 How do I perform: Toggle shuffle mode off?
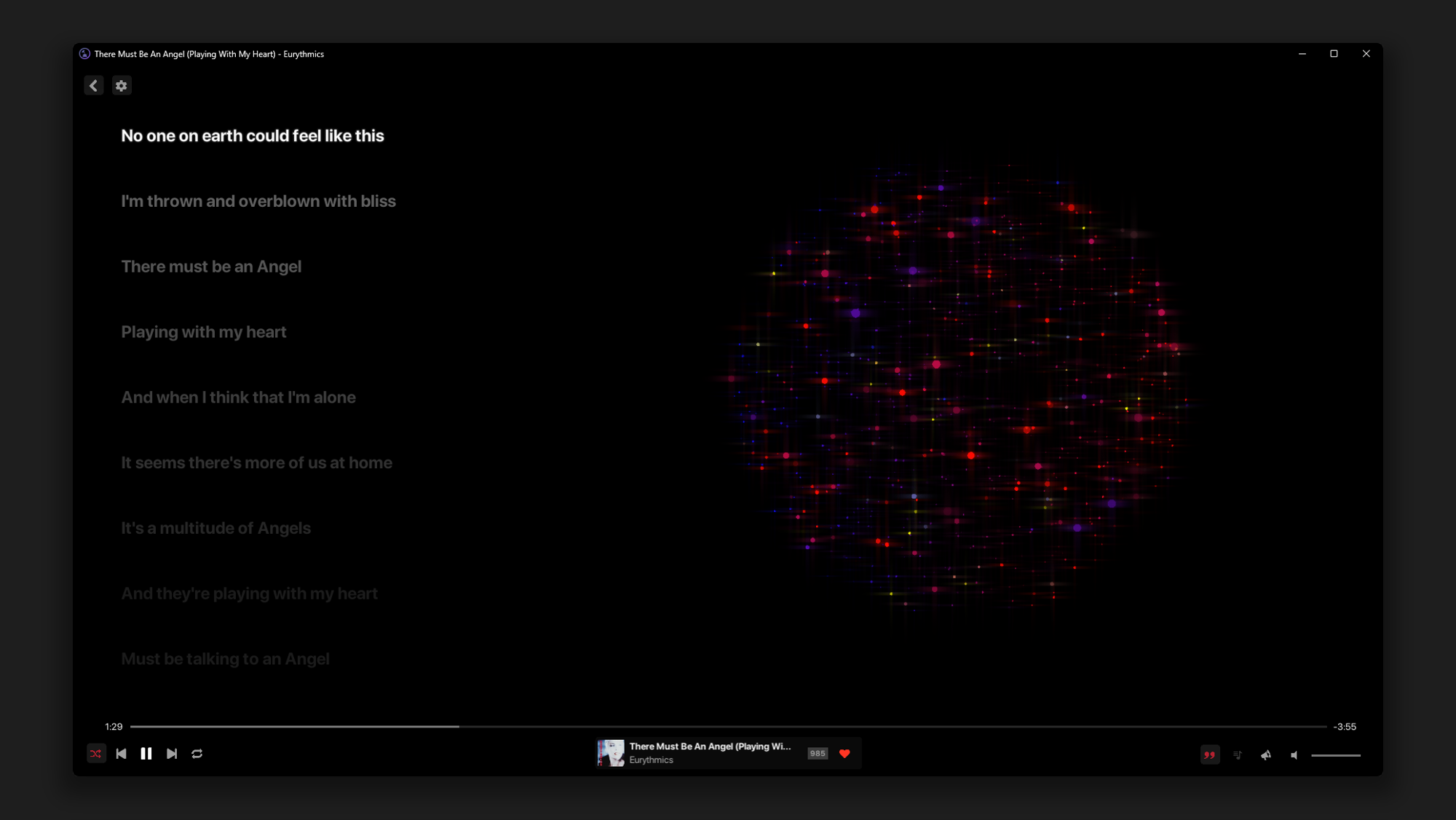tap(96, 754)
